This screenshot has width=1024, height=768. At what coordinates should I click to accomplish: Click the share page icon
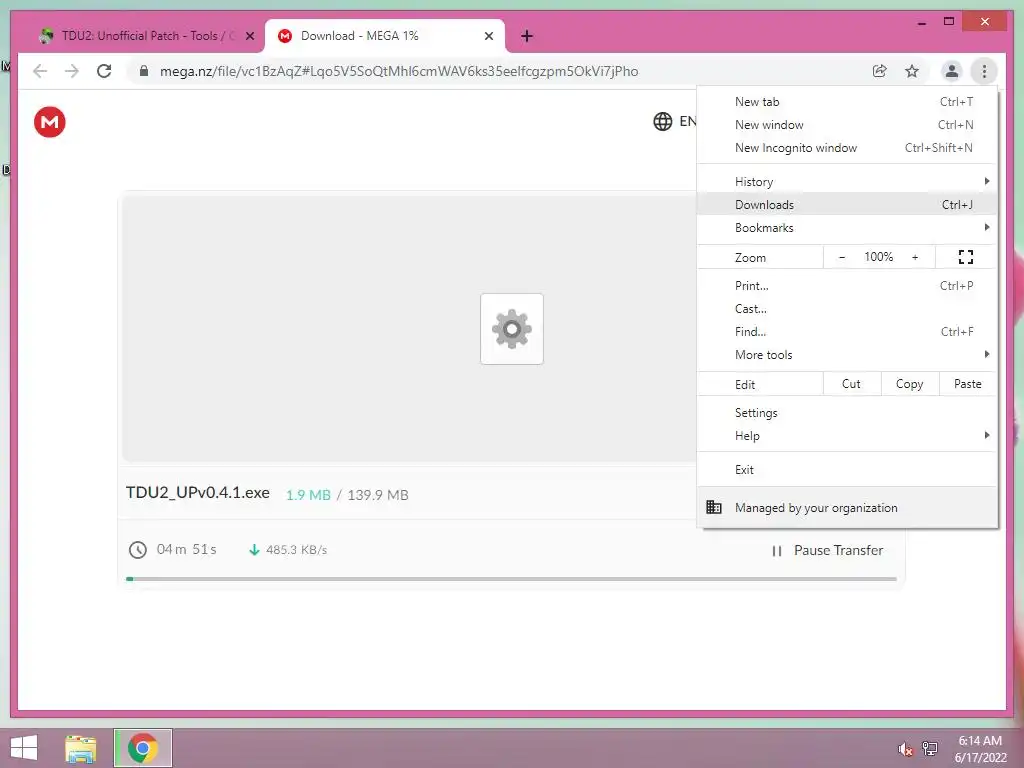pos(880,71)
